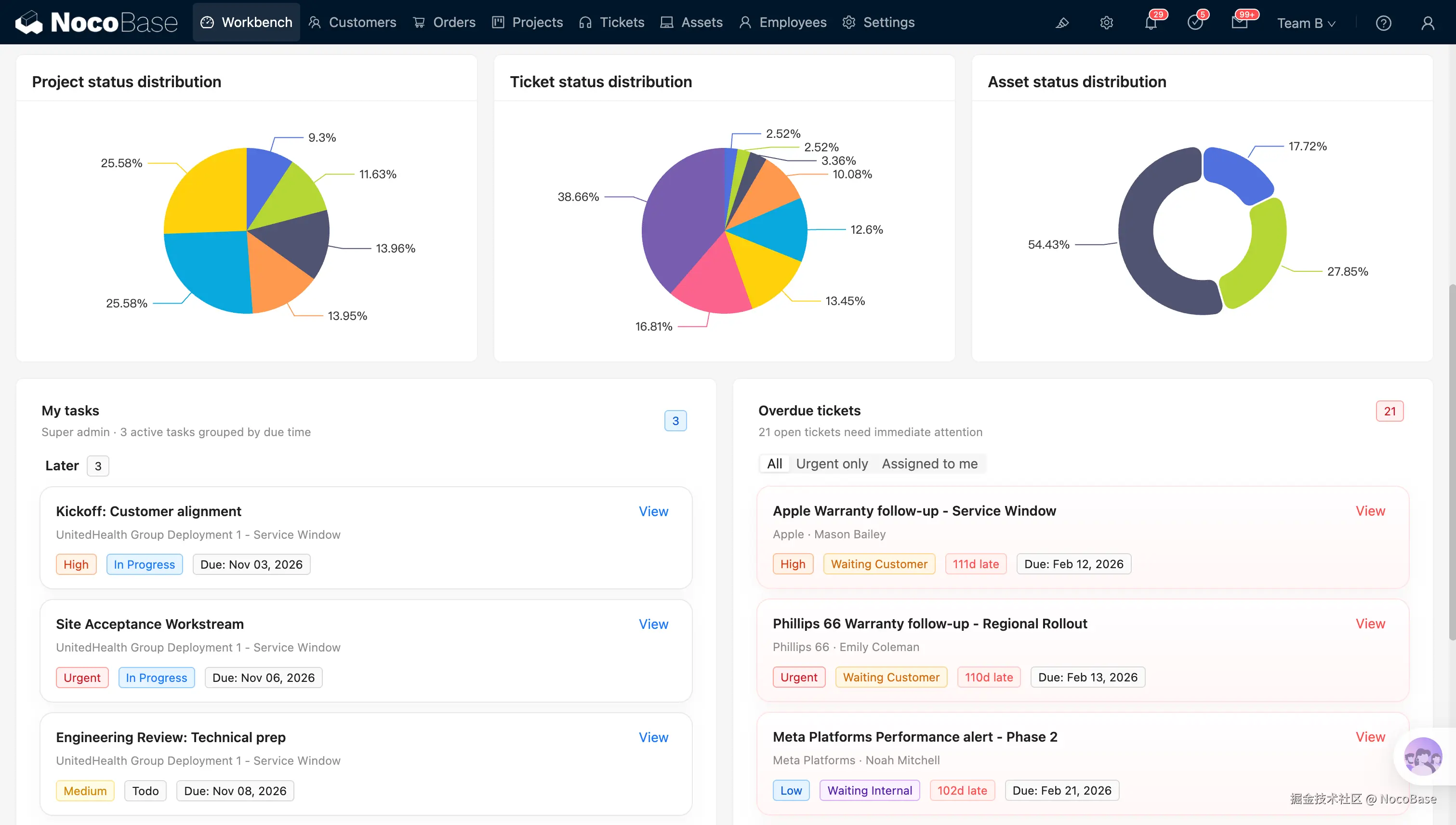Viewport: 1456px width, 825px height.
Task: Open the mail inbox icon with 99+ badge
Action: pyautogui.click(x=1240, y=23)
